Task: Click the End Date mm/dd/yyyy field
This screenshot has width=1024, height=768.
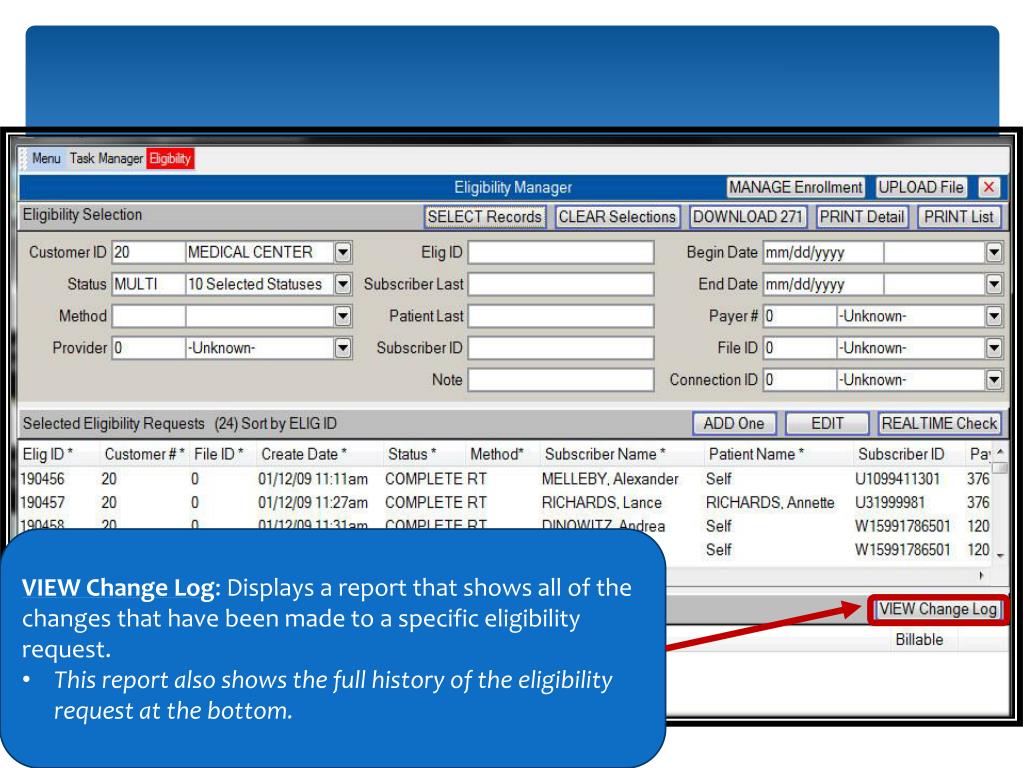Action: pyautogui.click(x=823, y=284)
